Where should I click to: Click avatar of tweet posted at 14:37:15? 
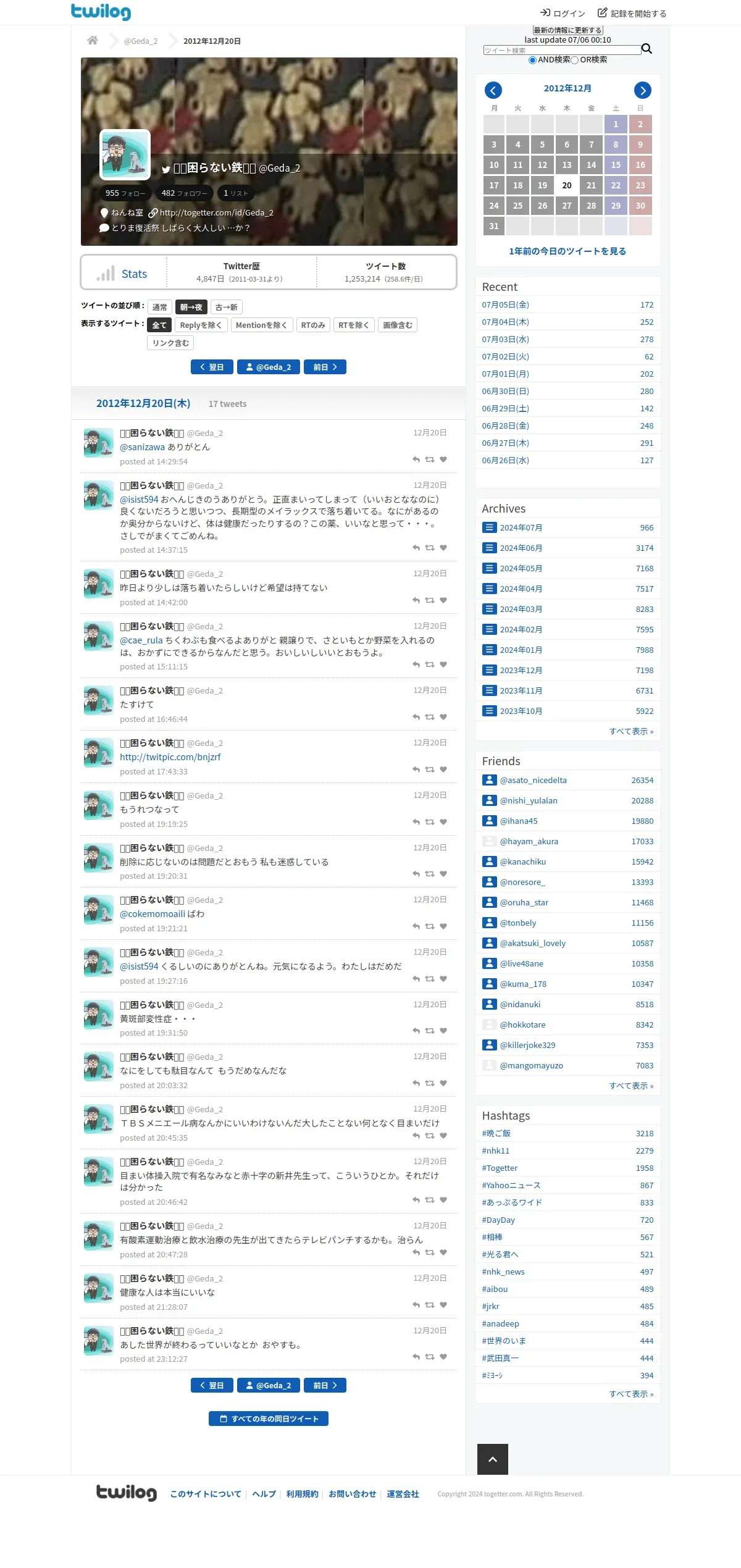click(99, 495)
